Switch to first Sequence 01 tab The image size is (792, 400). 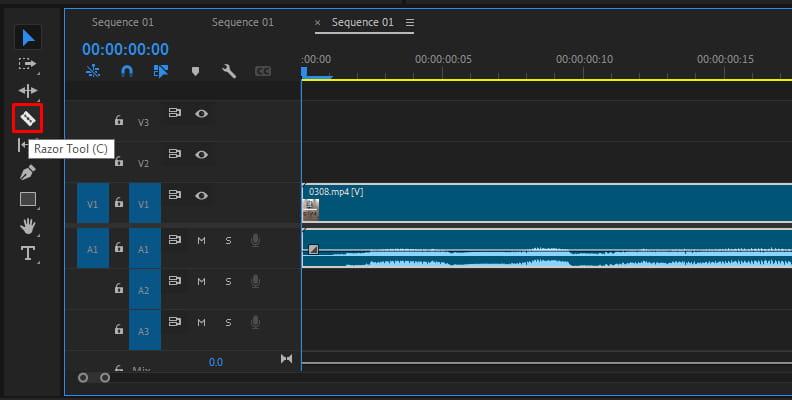123,22
